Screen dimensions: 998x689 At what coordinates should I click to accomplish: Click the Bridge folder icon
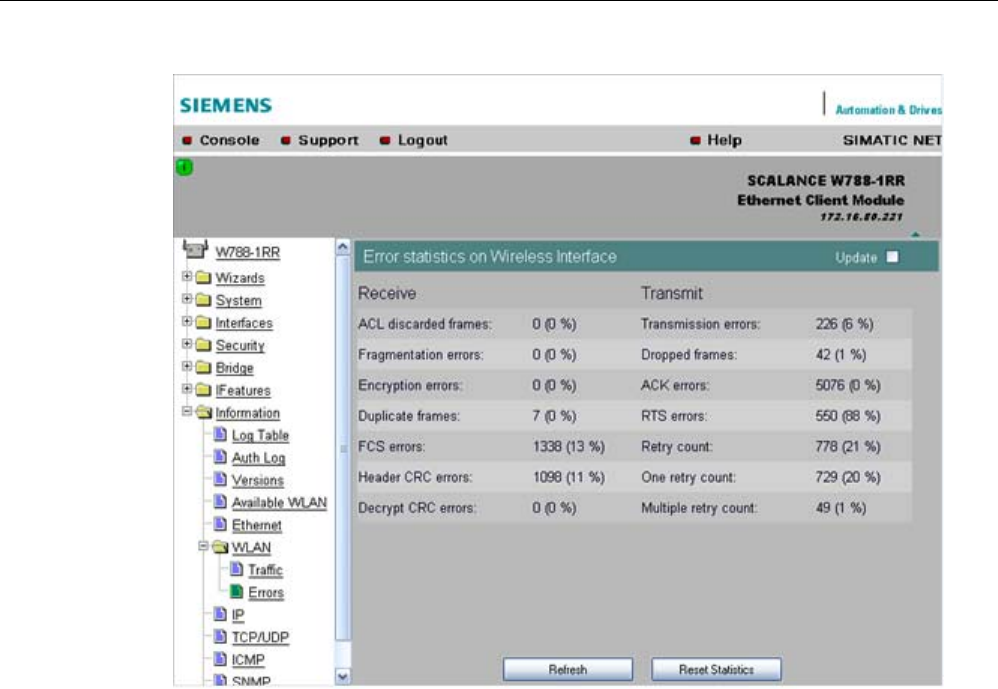click(203, 368)
